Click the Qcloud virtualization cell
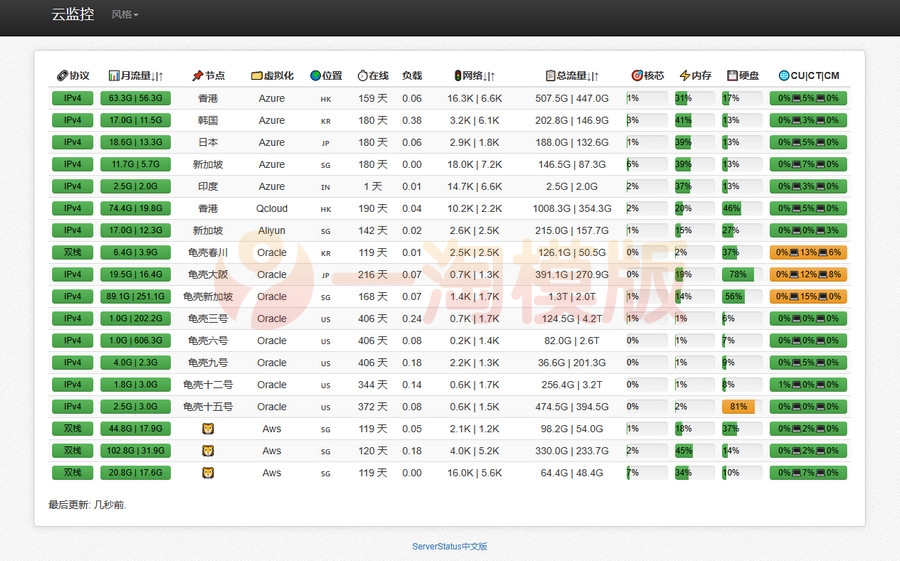 tap(271, 208)
